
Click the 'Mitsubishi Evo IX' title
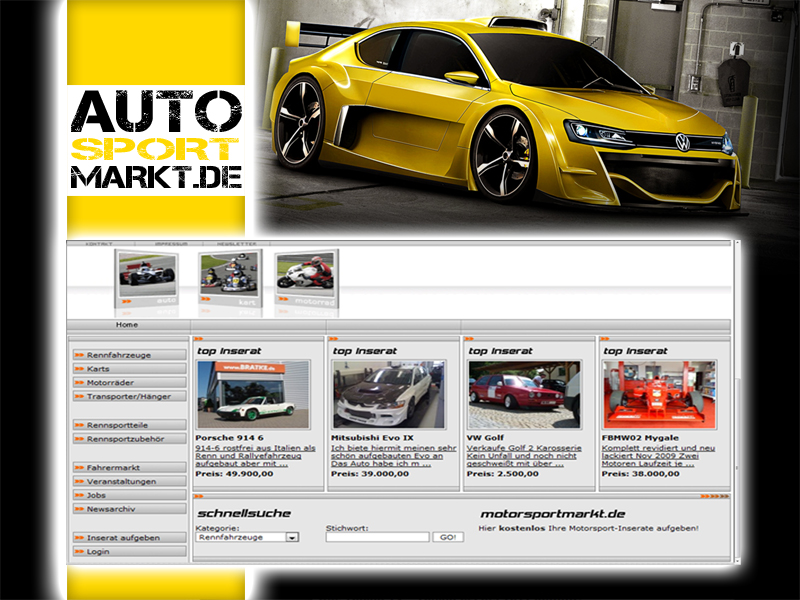point(372,438)
